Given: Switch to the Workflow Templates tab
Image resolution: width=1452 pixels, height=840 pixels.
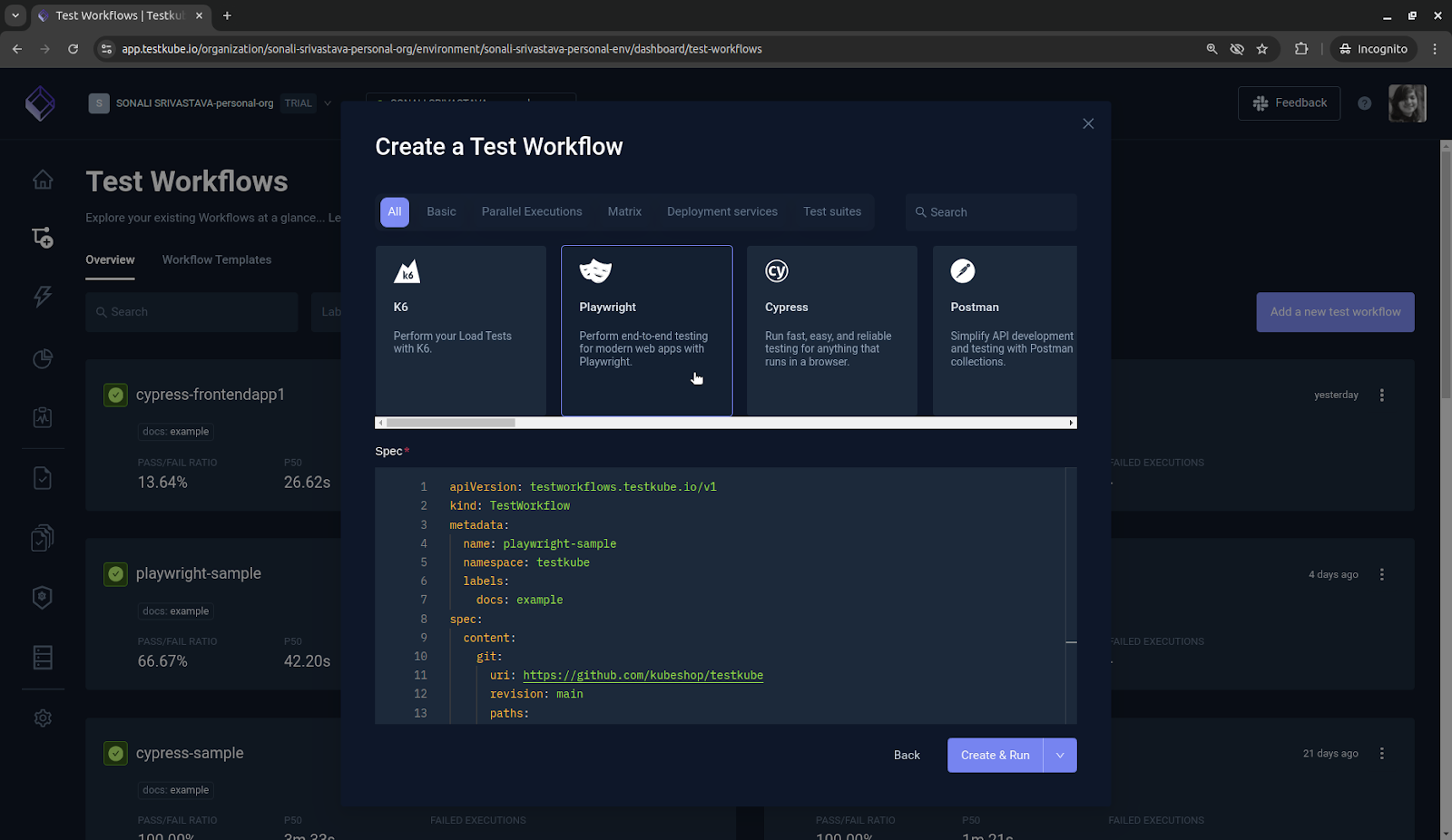Looking at the screenshot, I should [217, 260].
